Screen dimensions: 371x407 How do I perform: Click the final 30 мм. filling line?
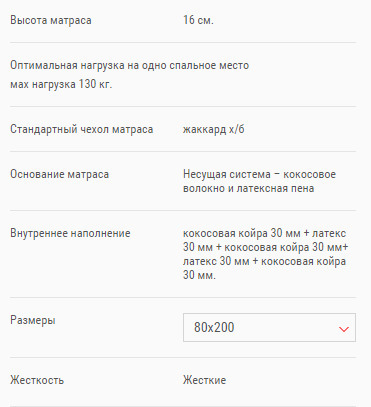pos(199,275)
